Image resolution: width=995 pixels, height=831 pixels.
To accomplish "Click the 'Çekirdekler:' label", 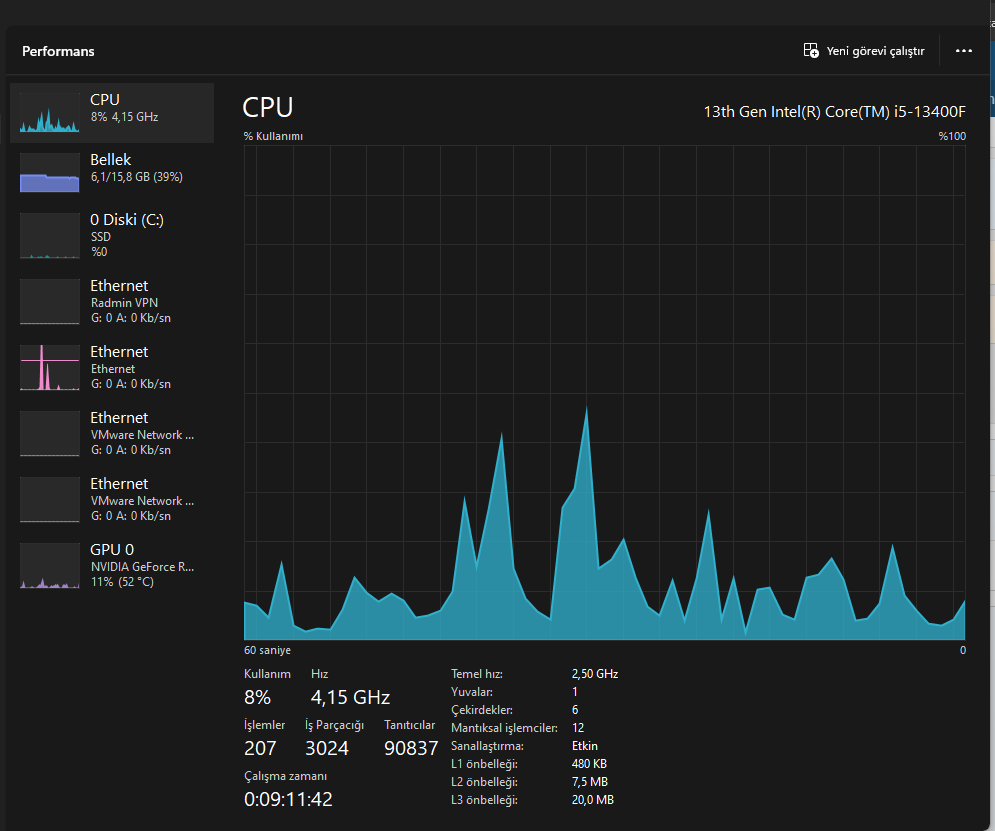I will point(482,710).
